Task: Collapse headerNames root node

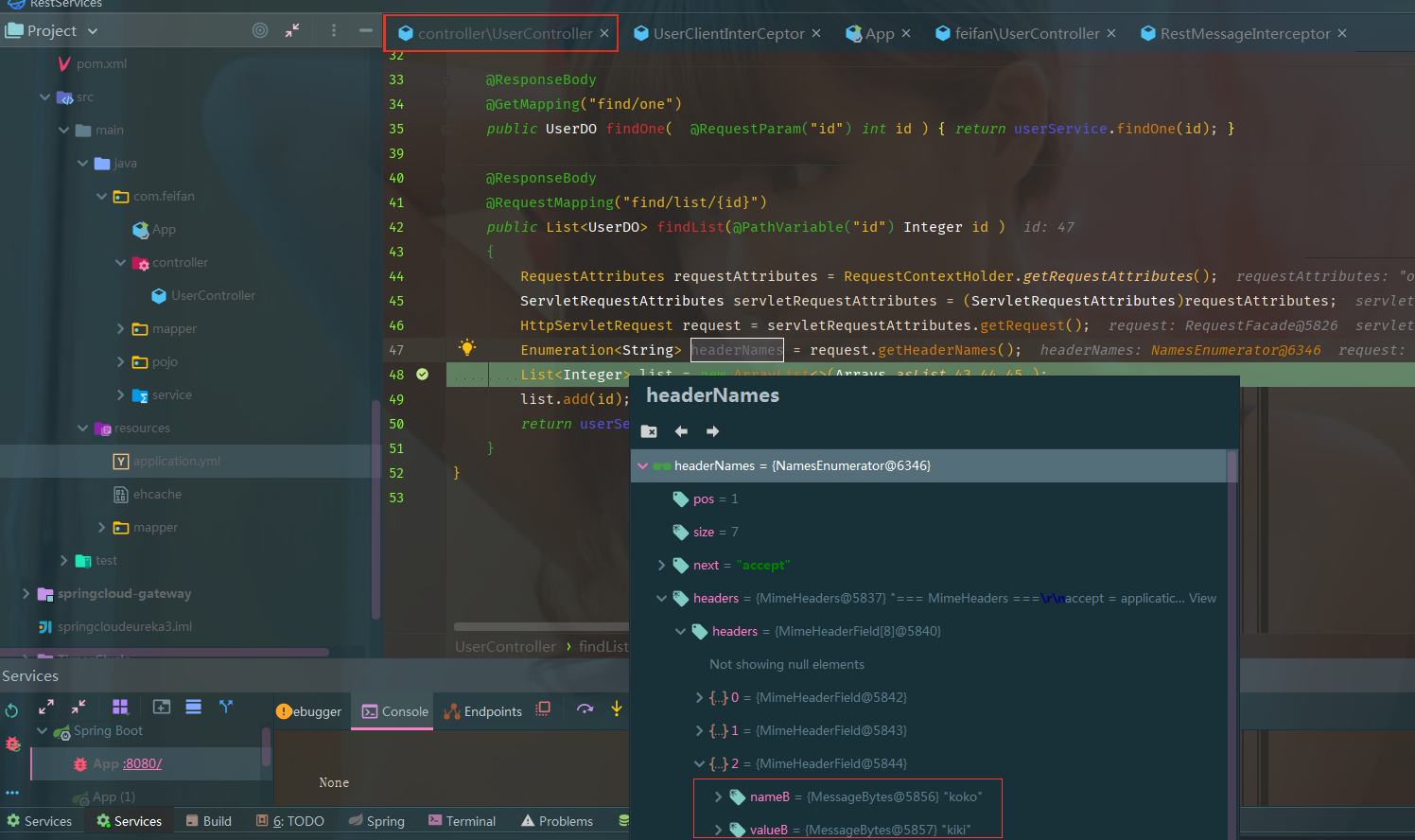Action: click(x=643, y=465)
